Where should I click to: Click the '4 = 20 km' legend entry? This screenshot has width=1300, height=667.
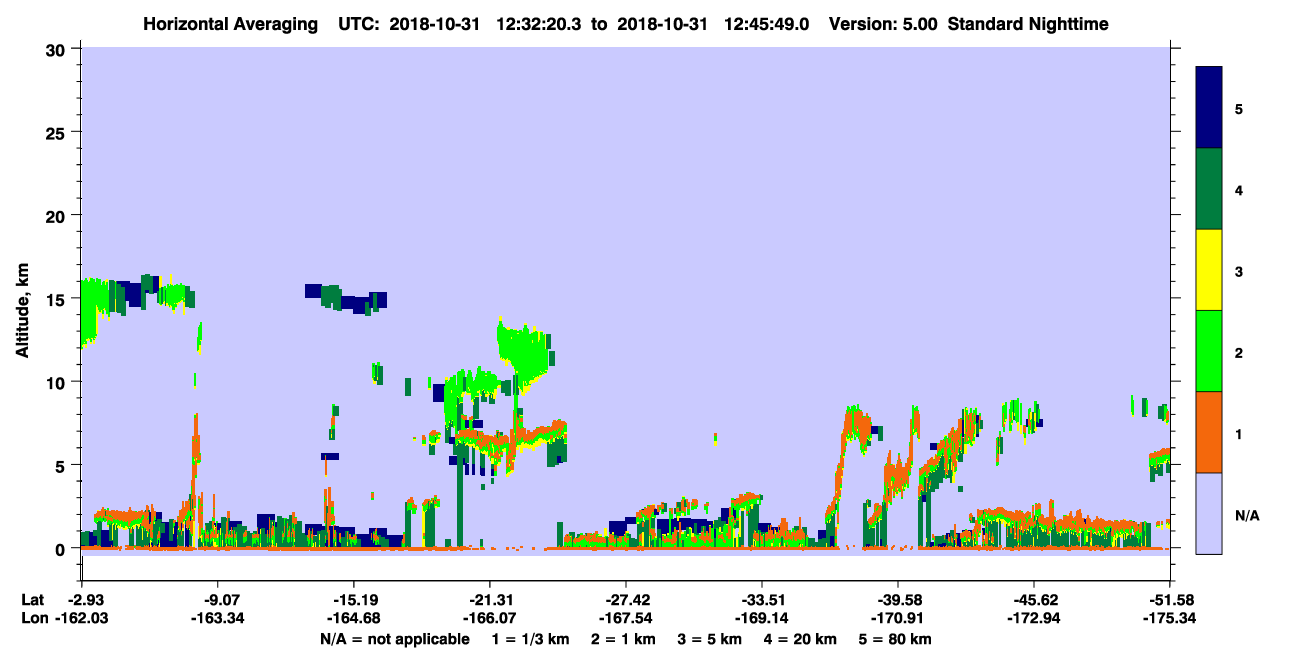[x=800, y=639]
